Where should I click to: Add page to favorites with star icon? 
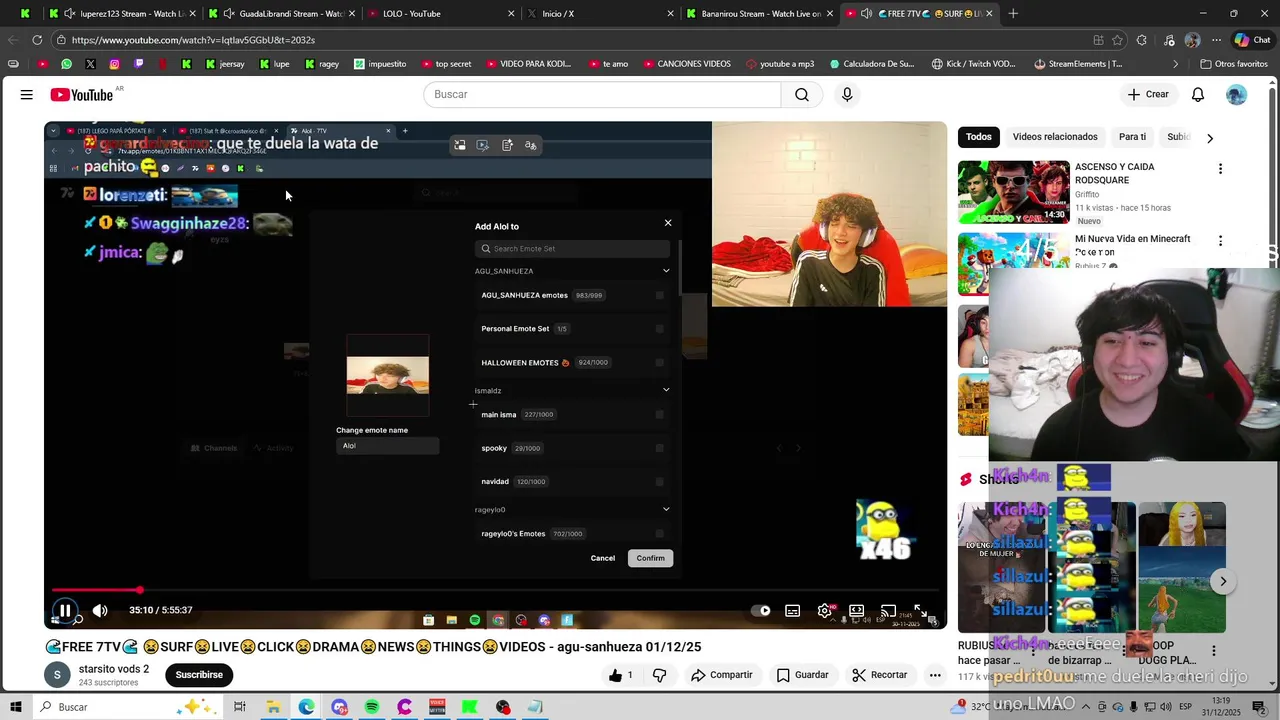pos(1117,40)
